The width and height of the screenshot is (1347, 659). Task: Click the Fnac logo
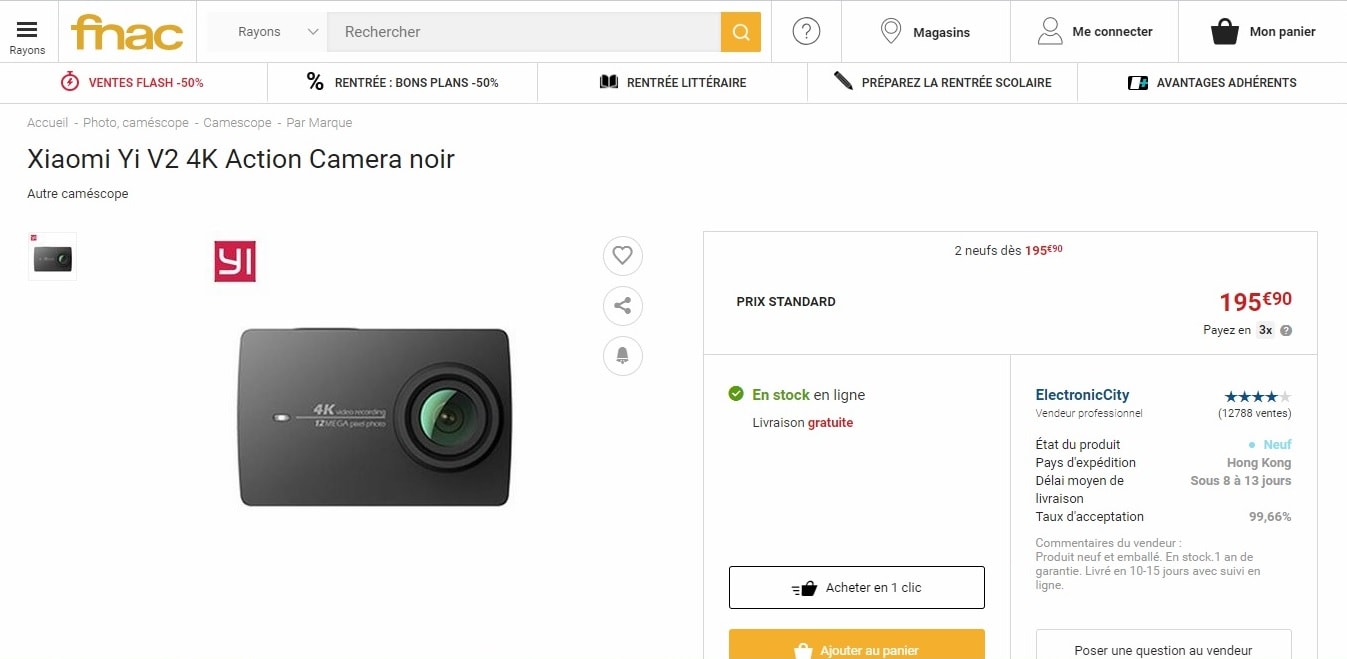(x=127, y=32)
